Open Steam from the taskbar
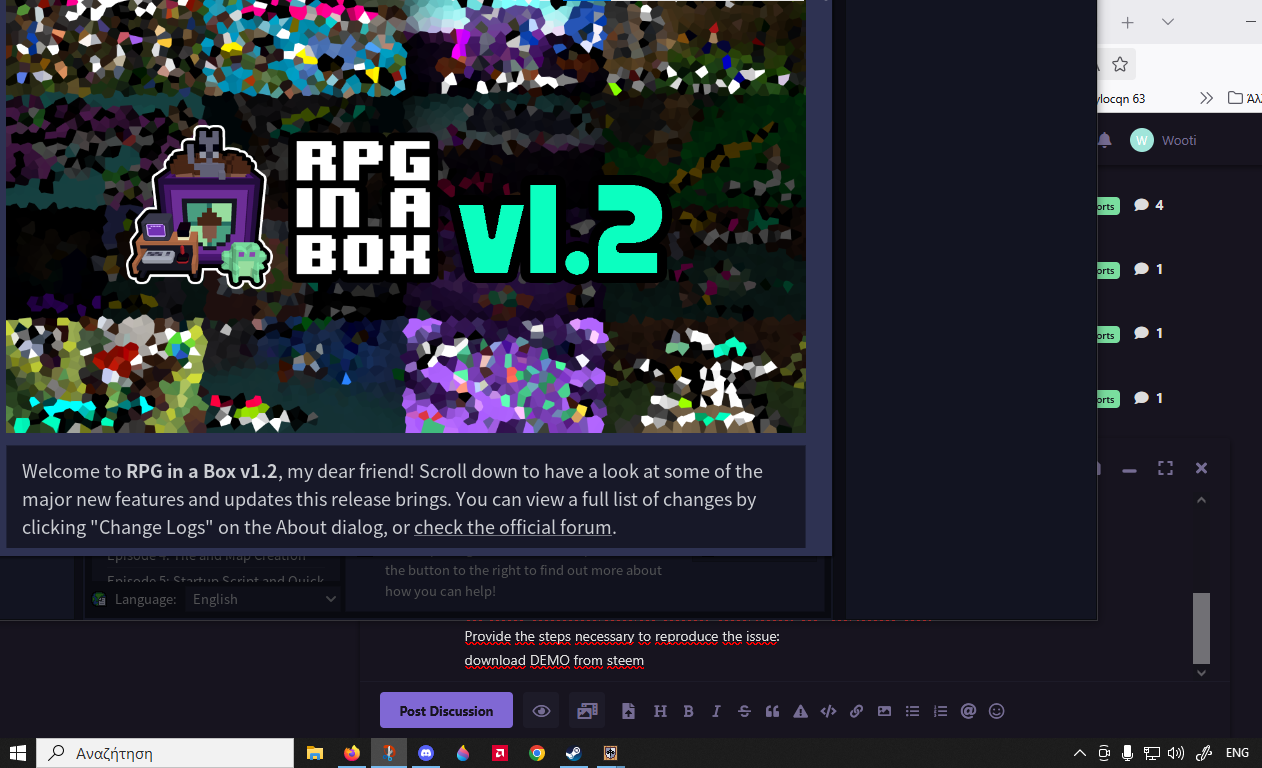 pyautogui.click(x=574, y=753)
